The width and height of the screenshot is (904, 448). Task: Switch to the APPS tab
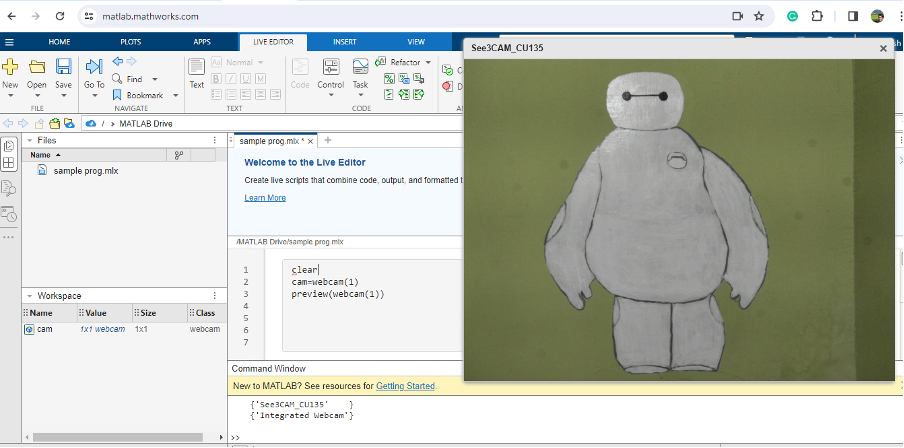pos(202,42)
